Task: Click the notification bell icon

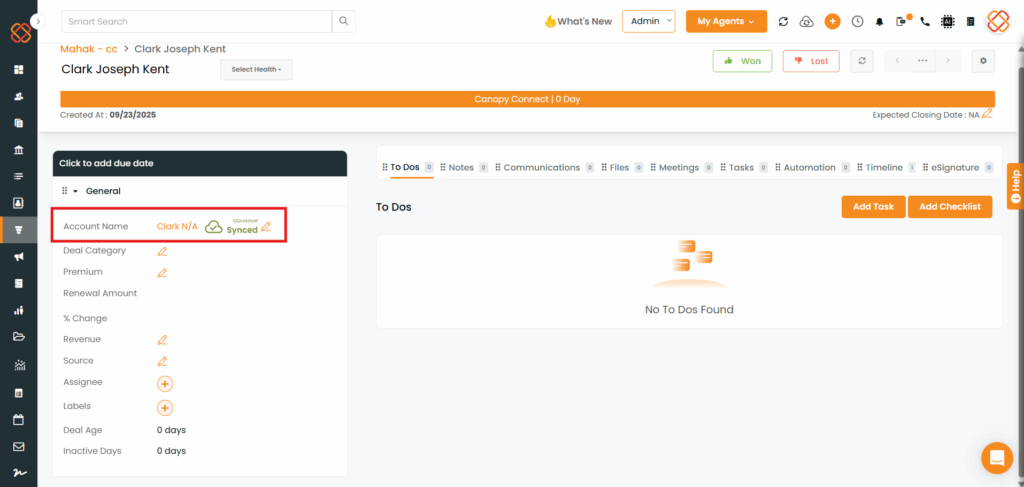Action: tap(880, 21)
